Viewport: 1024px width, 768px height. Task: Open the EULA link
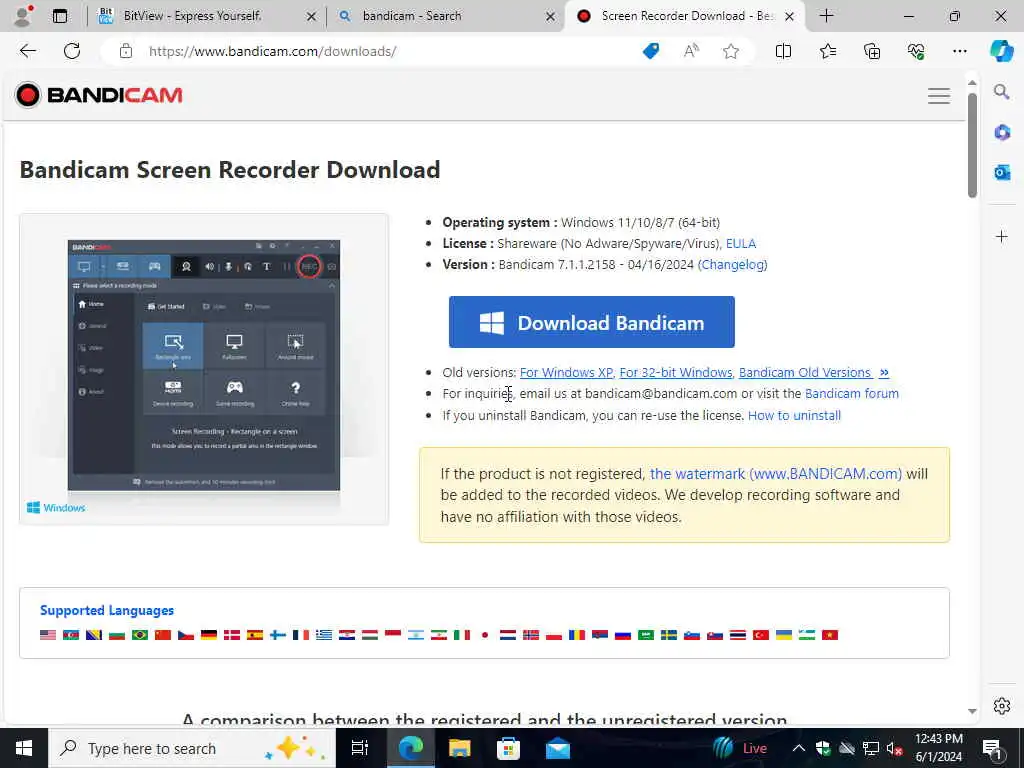click(x=741, y=244)
